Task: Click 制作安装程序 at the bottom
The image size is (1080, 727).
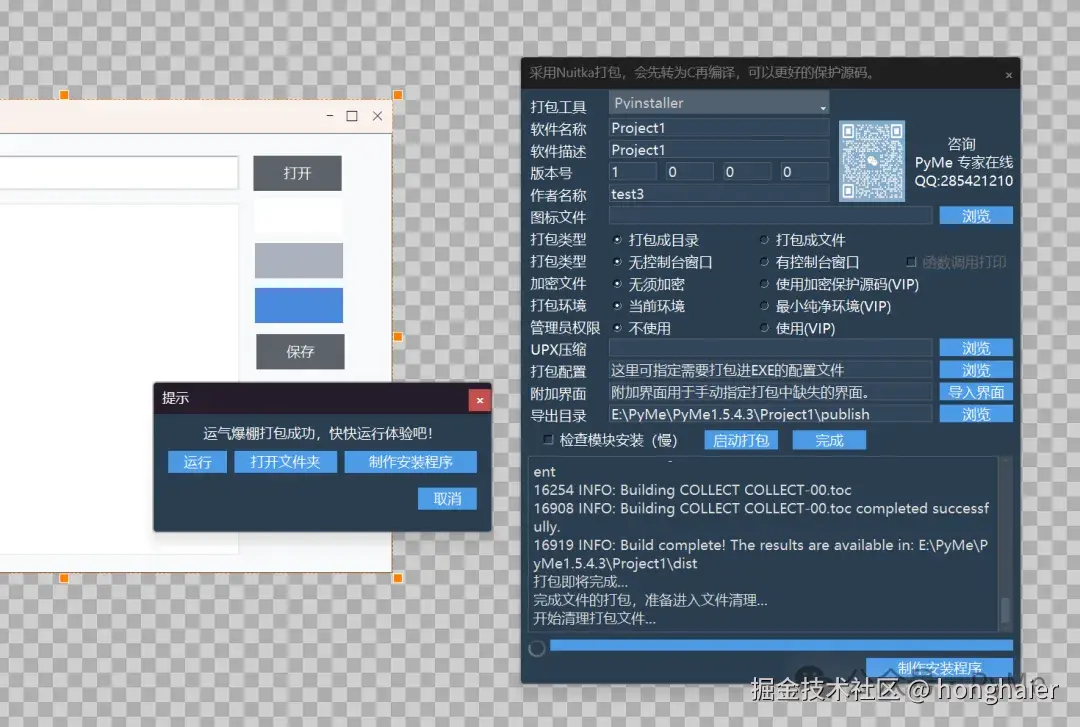Action: (938, 667)
